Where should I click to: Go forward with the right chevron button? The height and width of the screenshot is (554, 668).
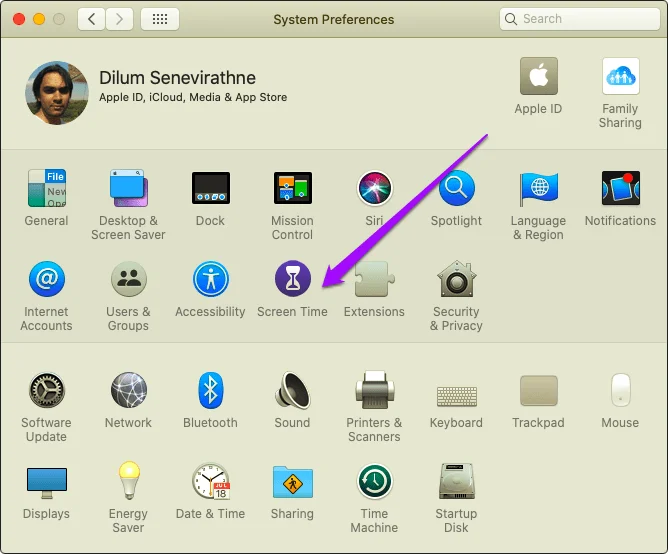[x=119, y=19]
